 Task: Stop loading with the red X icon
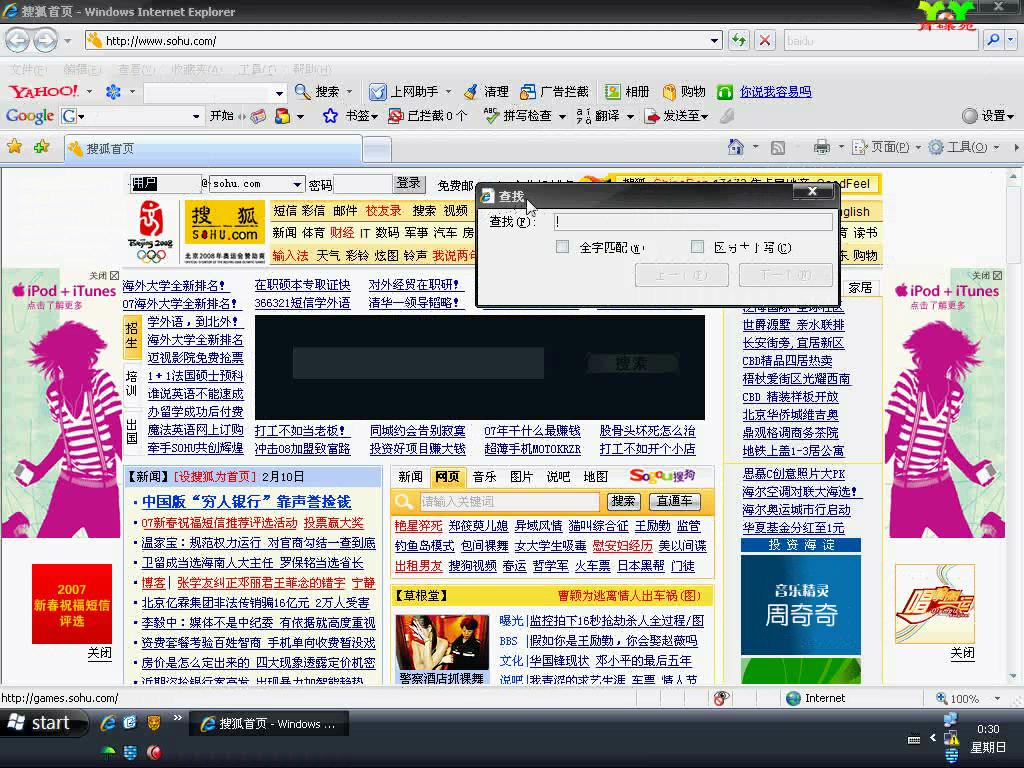pyautogui.click(x=765, y=40)
